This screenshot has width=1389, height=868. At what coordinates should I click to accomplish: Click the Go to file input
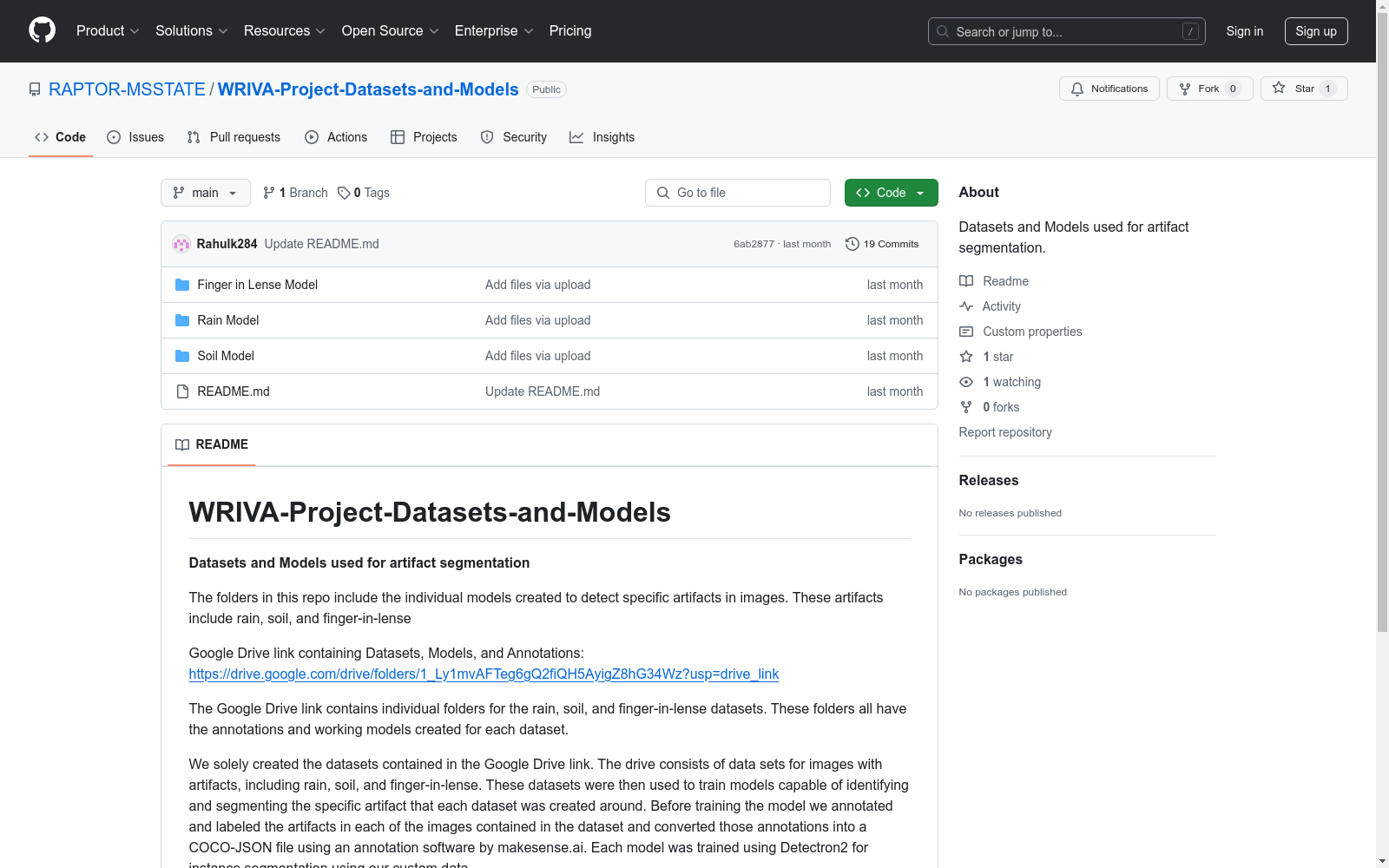(738, 193)
